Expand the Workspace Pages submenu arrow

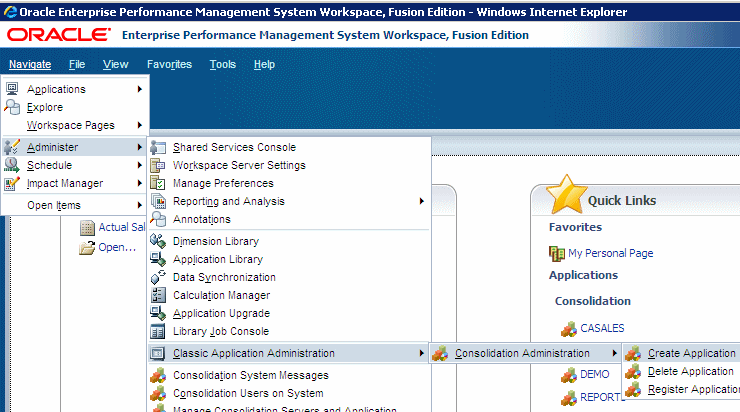[x=140, y=125]
